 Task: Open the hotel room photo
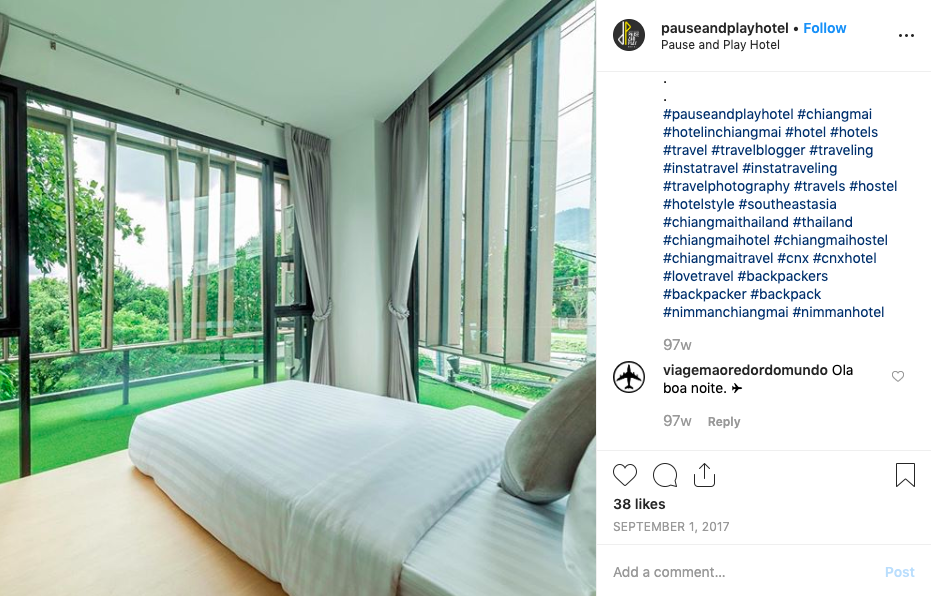pyautogui.click(x=297, y=298)
